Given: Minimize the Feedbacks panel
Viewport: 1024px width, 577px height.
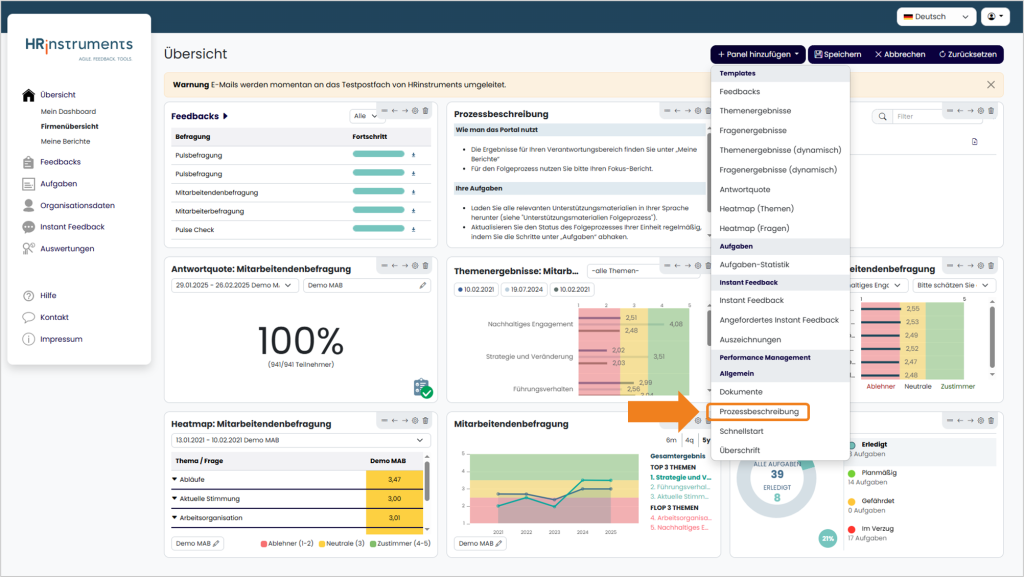Looking at the screenshot, I should [x=384, y=111].
